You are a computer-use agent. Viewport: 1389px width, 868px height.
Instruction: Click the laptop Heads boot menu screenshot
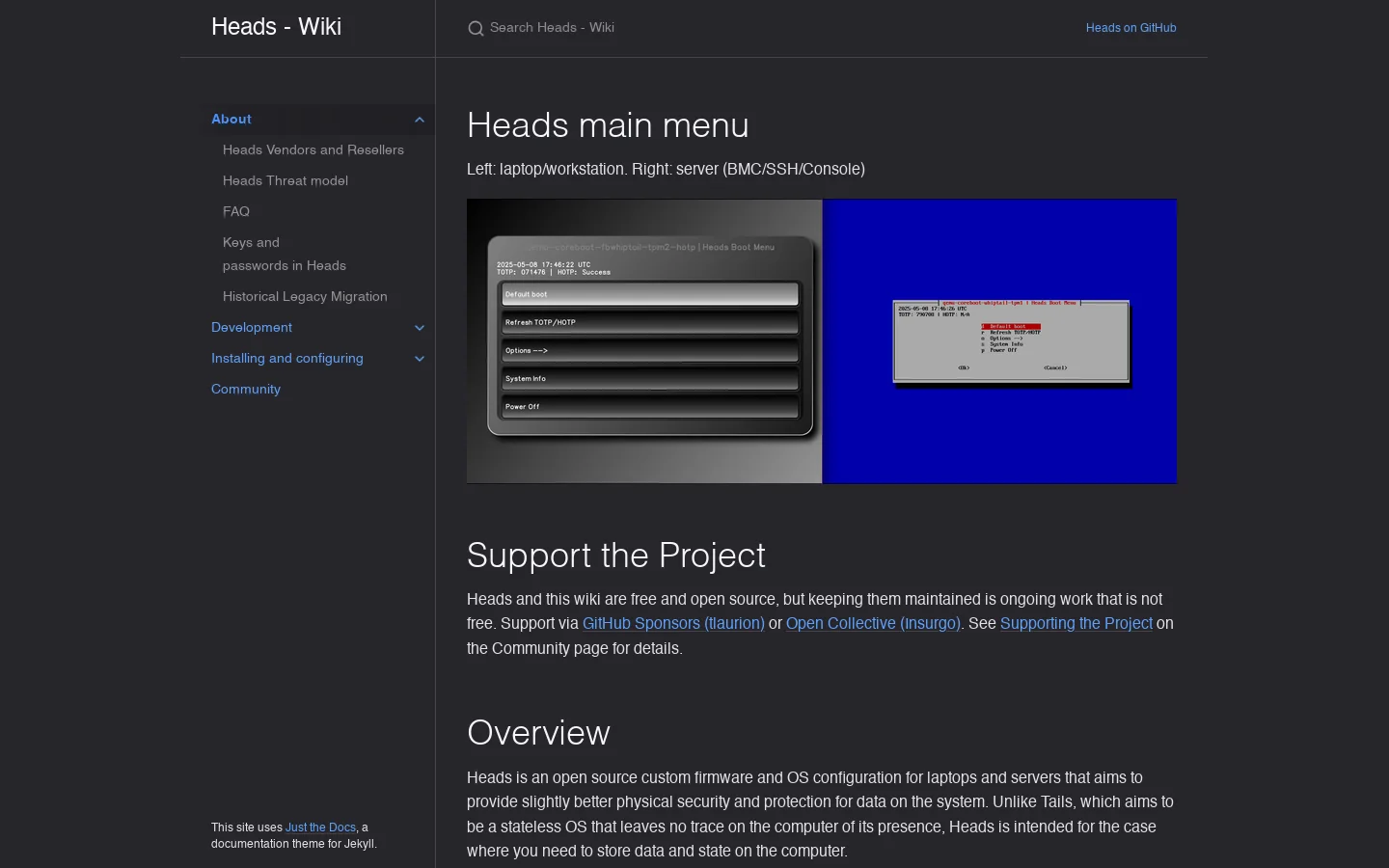coord(644,341)
